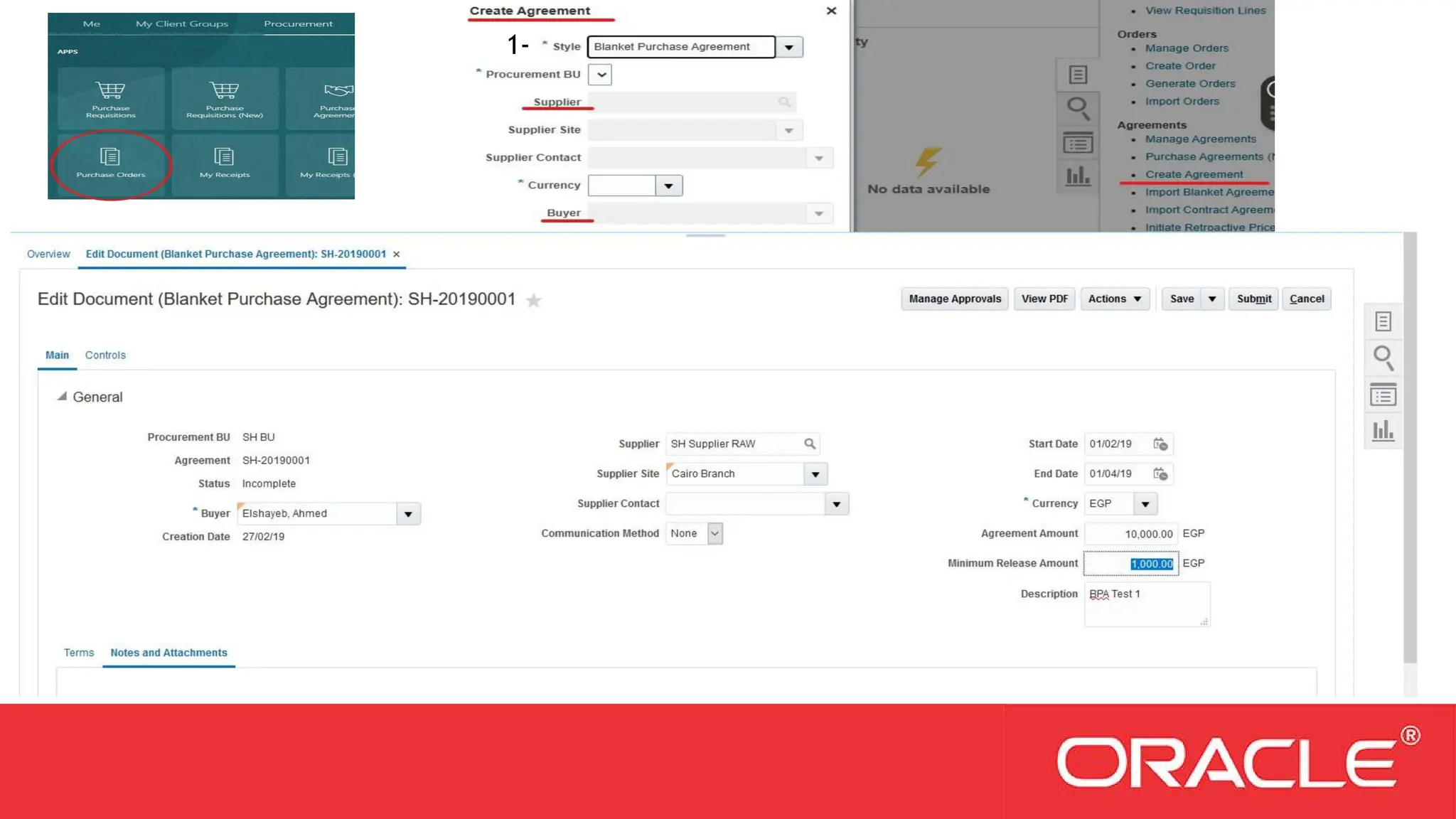Click the Supplier search magnifier icon

pyautogui.click(x=810, y=444)
